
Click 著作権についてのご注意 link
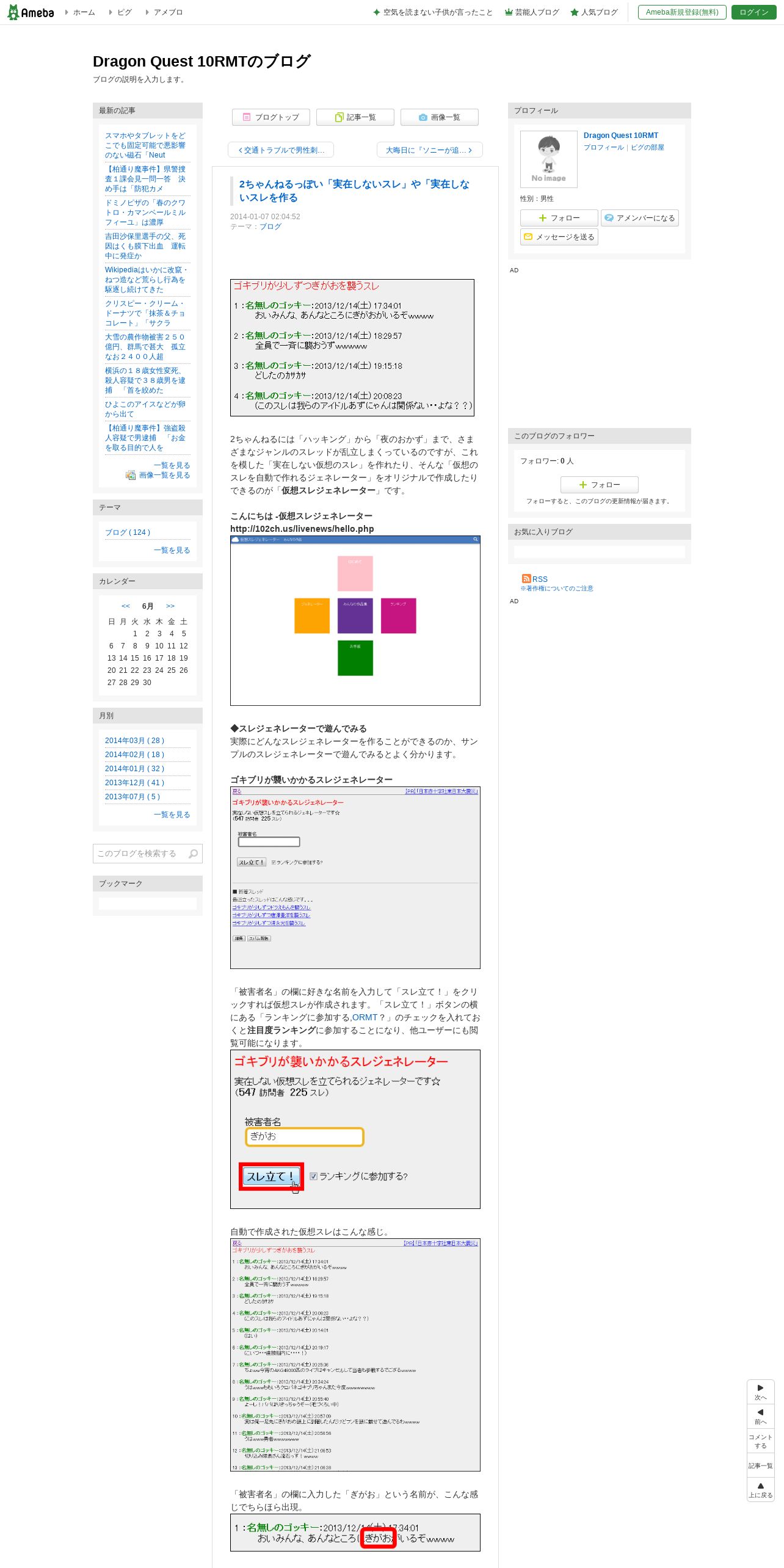557,589
